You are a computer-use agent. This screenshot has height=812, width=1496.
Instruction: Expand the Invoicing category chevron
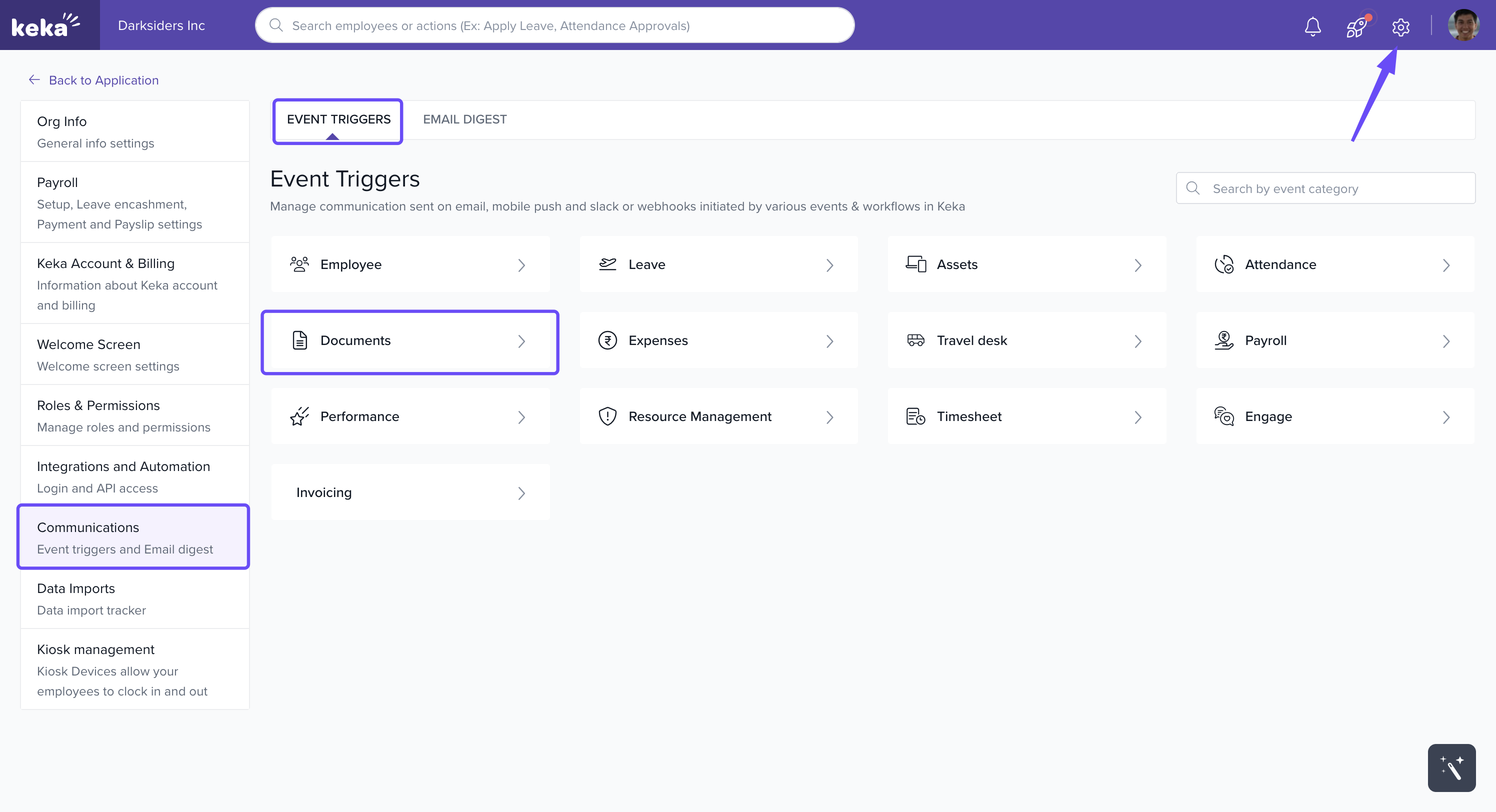coord(521,493)
